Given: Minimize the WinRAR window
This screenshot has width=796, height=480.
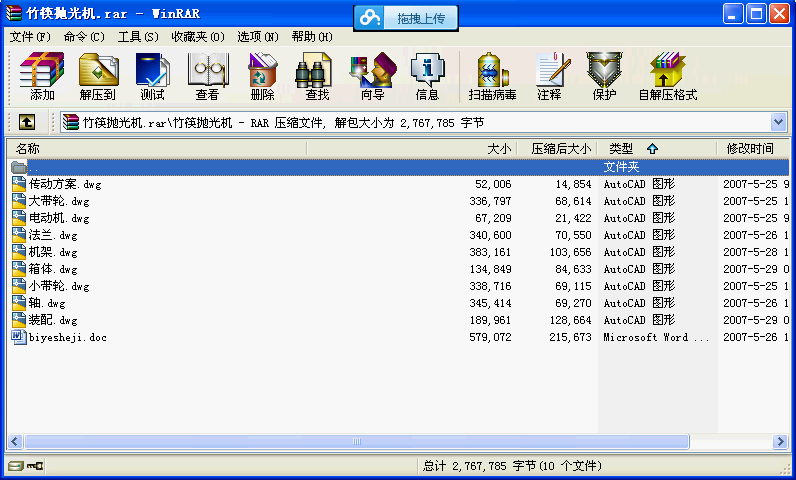Looking at the screenshot, I should pyautogui.click(x=733, y=14).
